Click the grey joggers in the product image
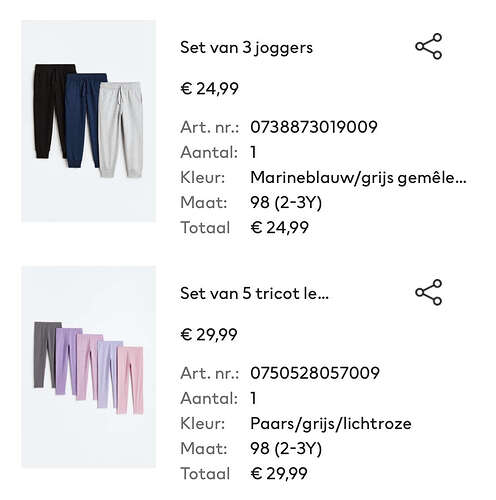The width and height of the screenshot is (496, 500). 121,130
